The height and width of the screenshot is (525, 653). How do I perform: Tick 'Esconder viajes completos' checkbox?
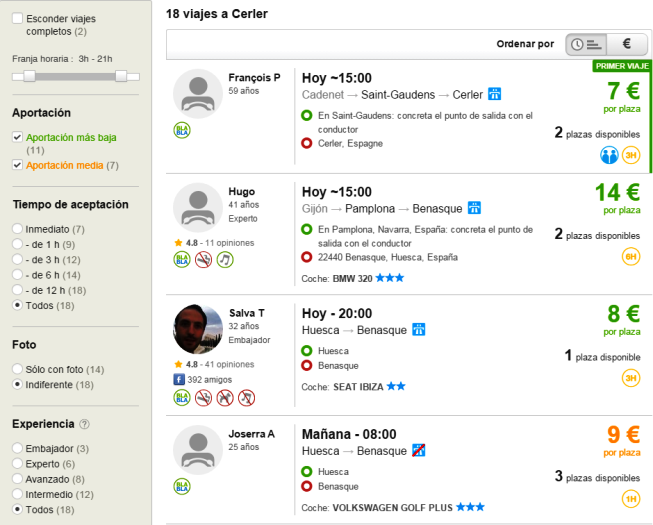click(x=18, y=19)
